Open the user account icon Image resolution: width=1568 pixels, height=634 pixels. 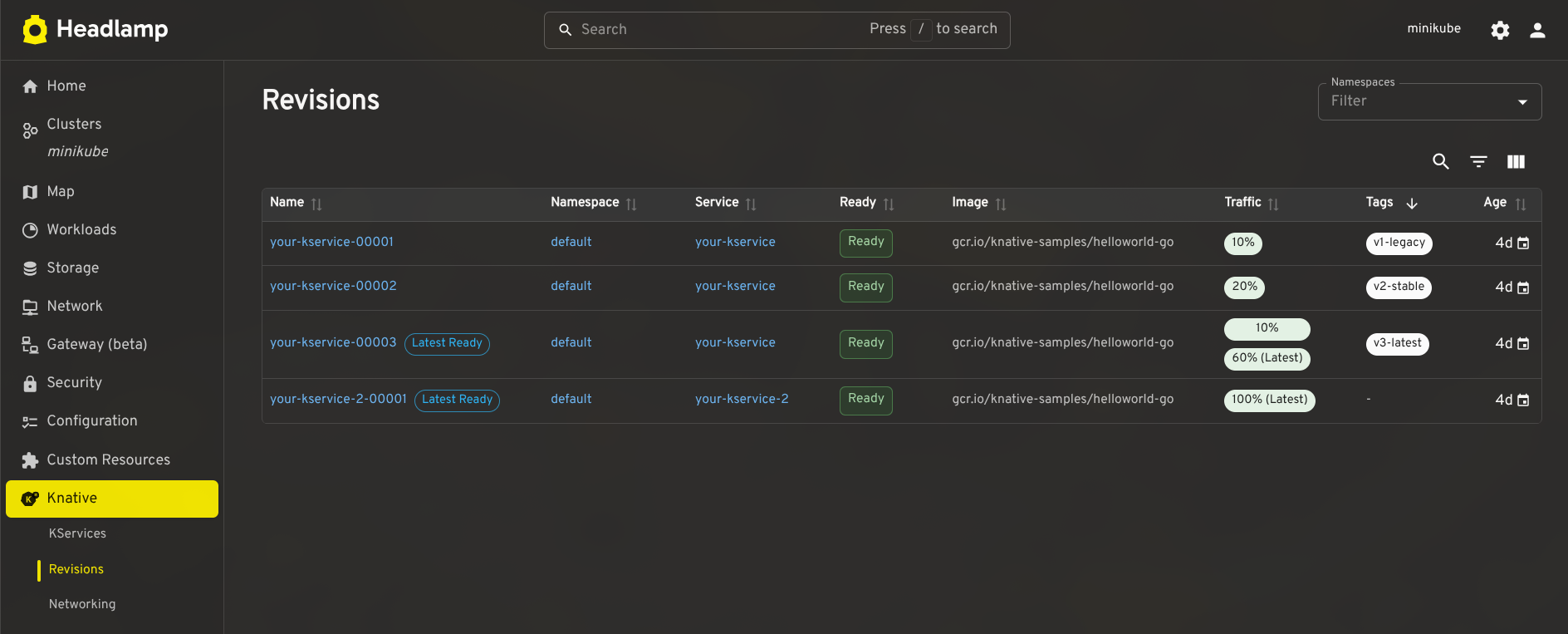pos(1537,31)
